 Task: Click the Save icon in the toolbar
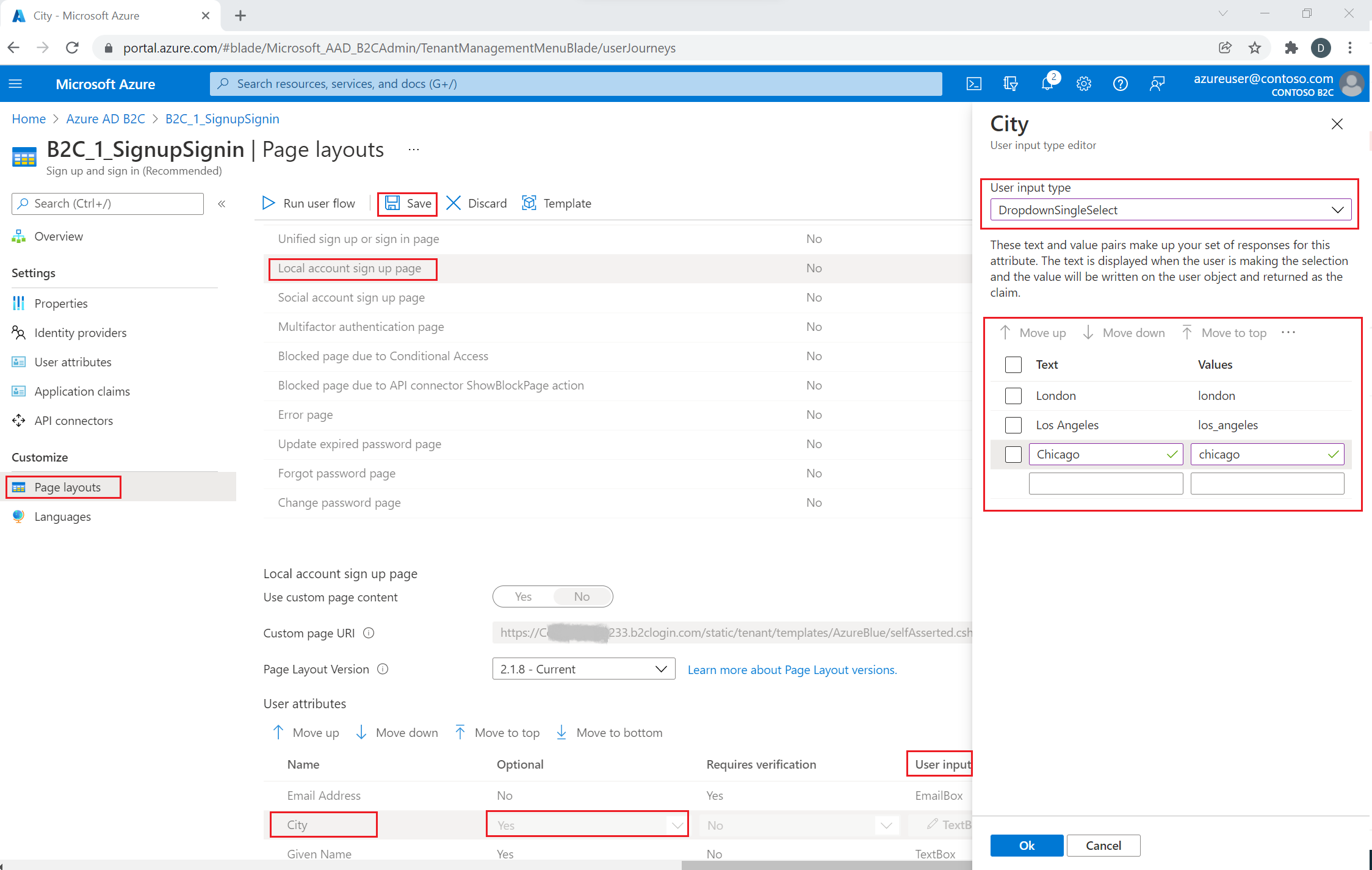point(393,203)
